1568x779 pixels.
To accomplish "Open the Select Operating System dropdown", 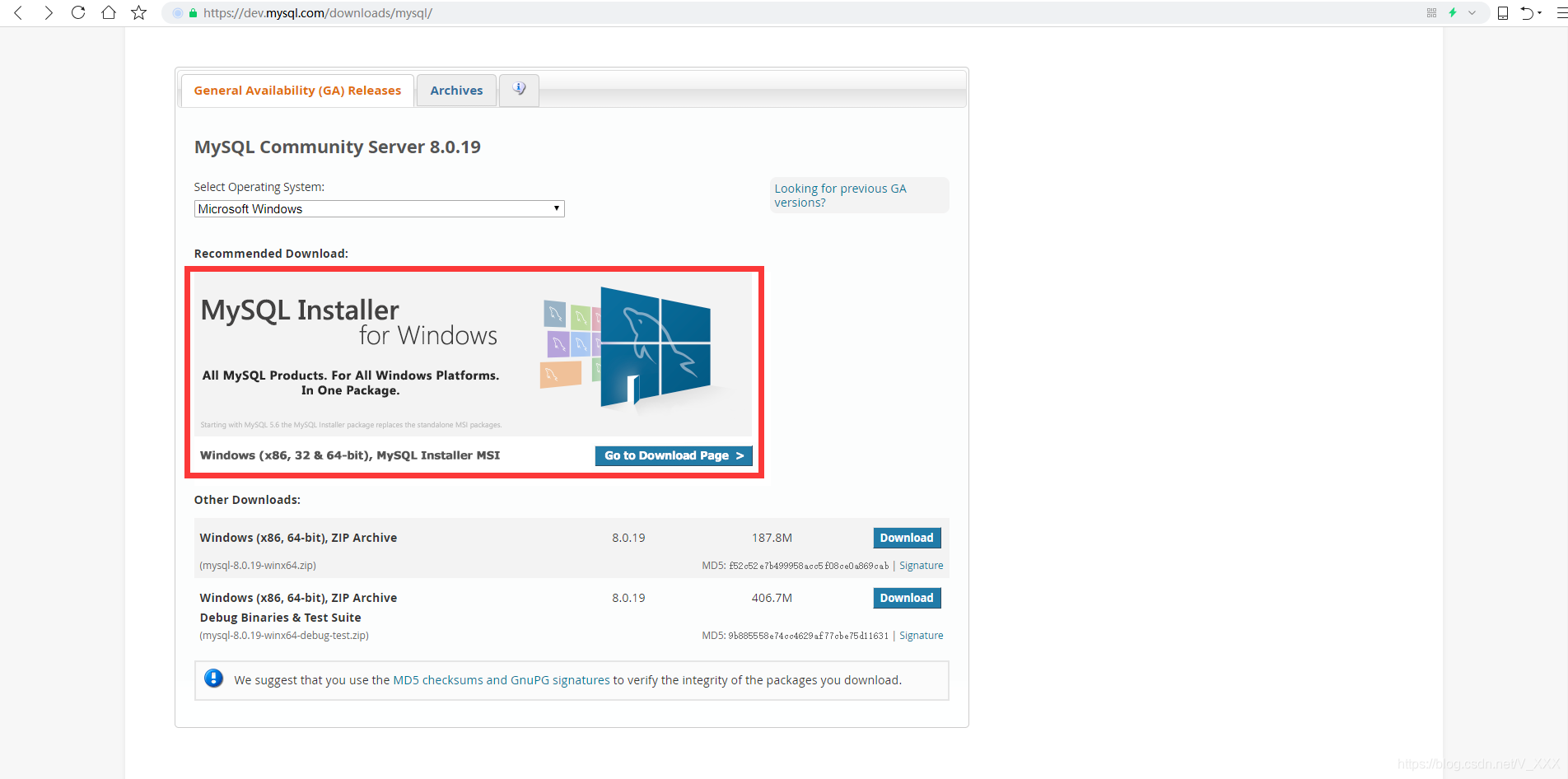I will pyautogui.click(x=380, y=209).
